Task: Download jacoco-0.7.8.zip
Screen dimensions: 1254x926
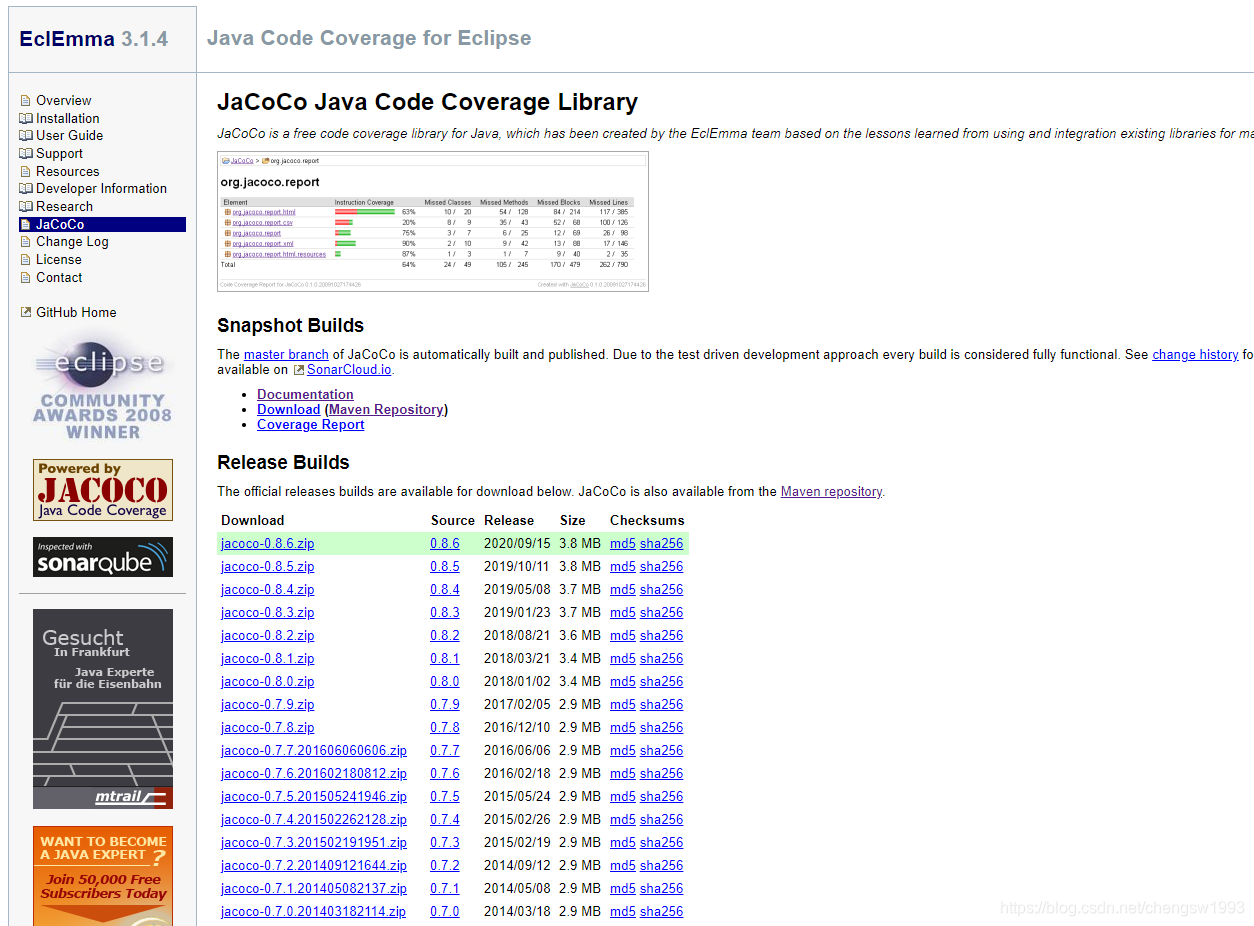Action: [267, 727]
